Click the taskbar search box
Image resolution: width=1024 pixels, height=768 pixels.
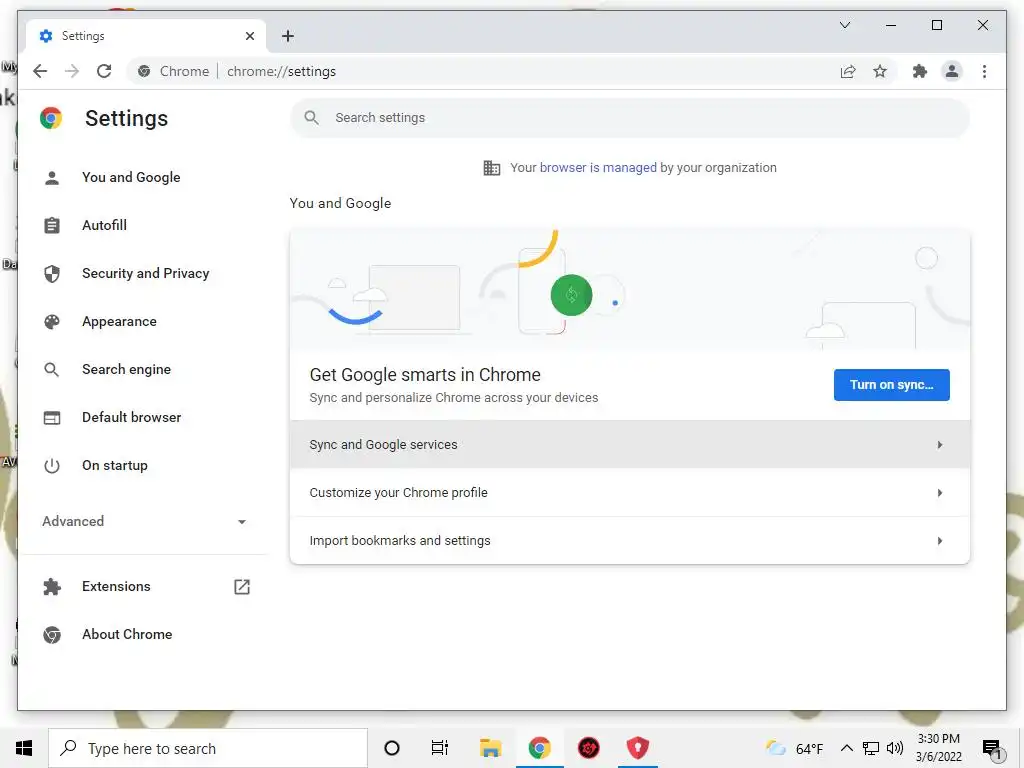(x=208, y=748)
